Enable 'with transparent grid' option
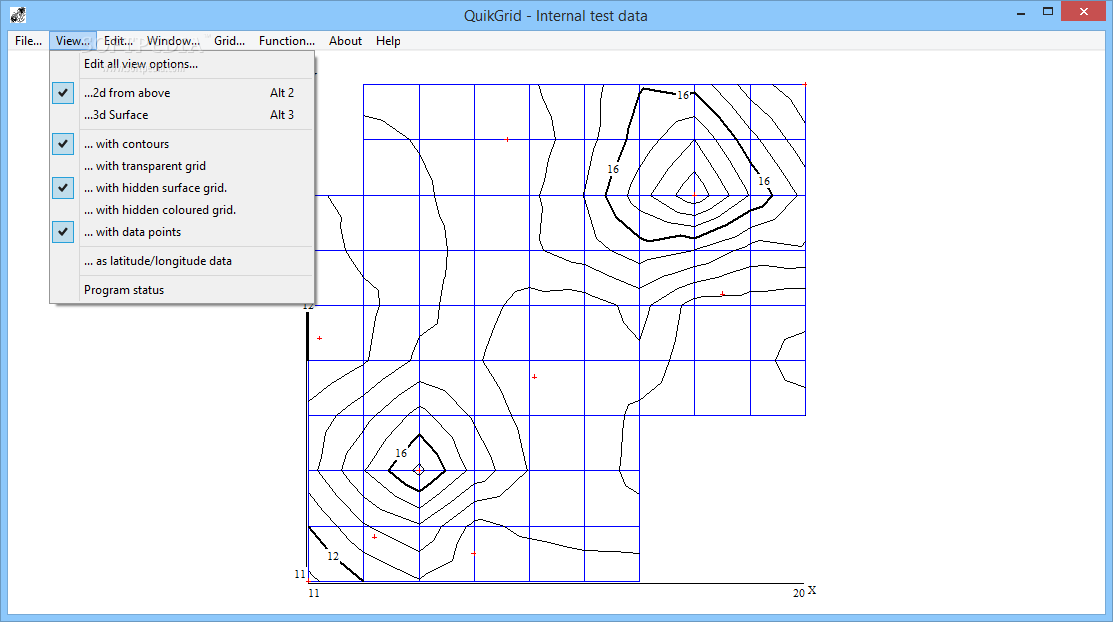Screen dimensions: 1113x622 coord(145,166)
